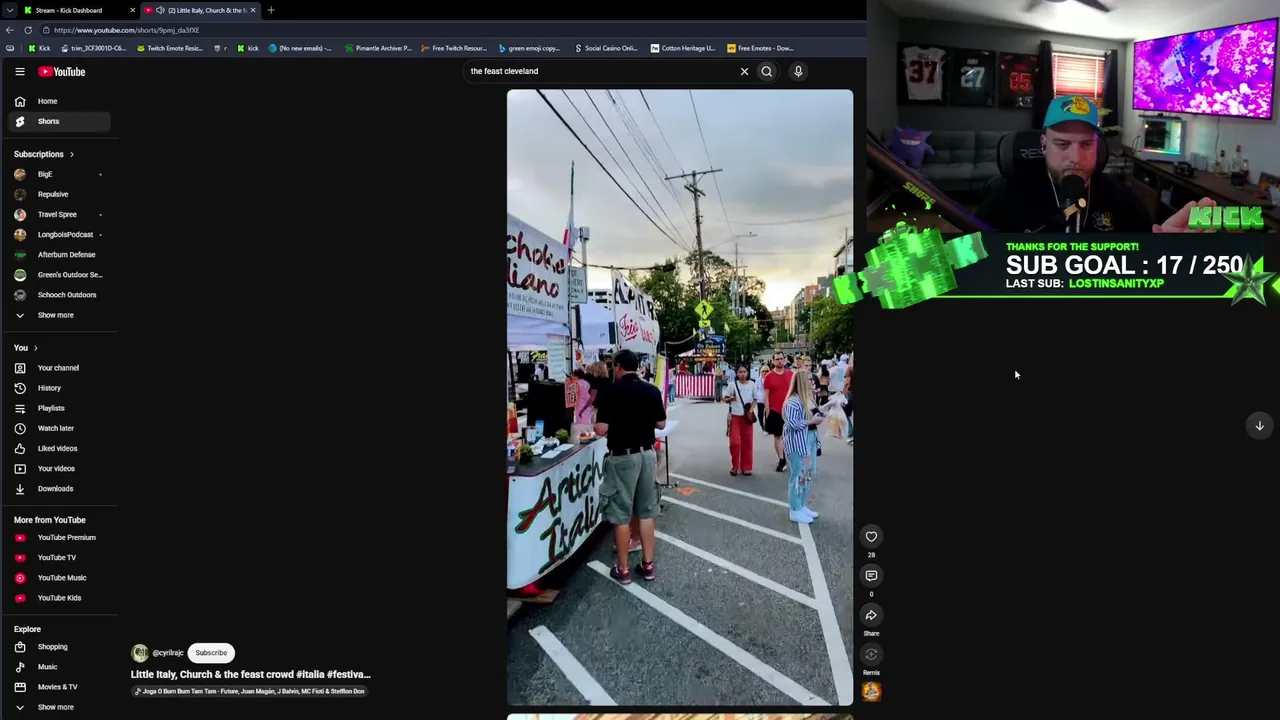Go to the next Short with the down arrow
Viewport: 1280px width, 720px height.
tap(1259, 425)
